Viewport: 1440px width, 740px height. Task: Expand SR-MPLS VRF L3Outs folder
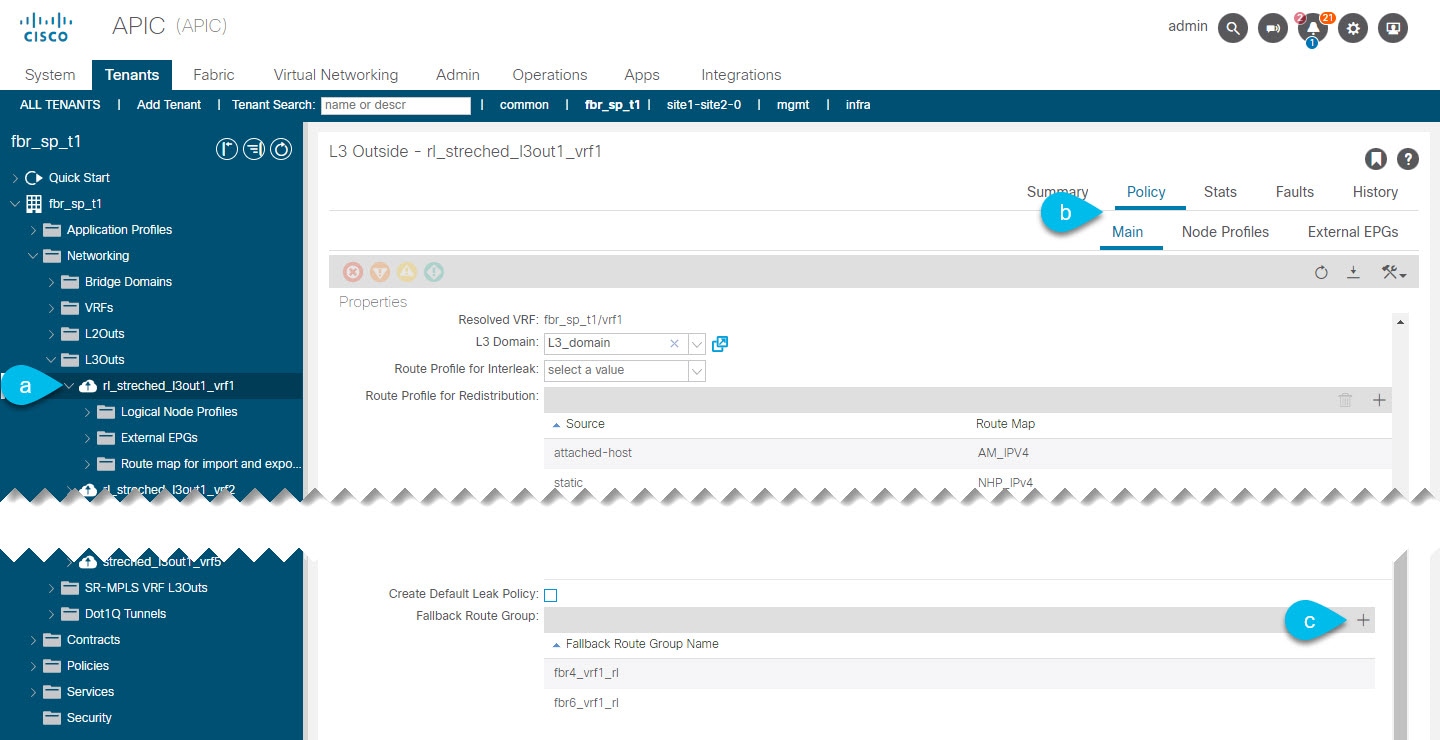click(51, 588)
